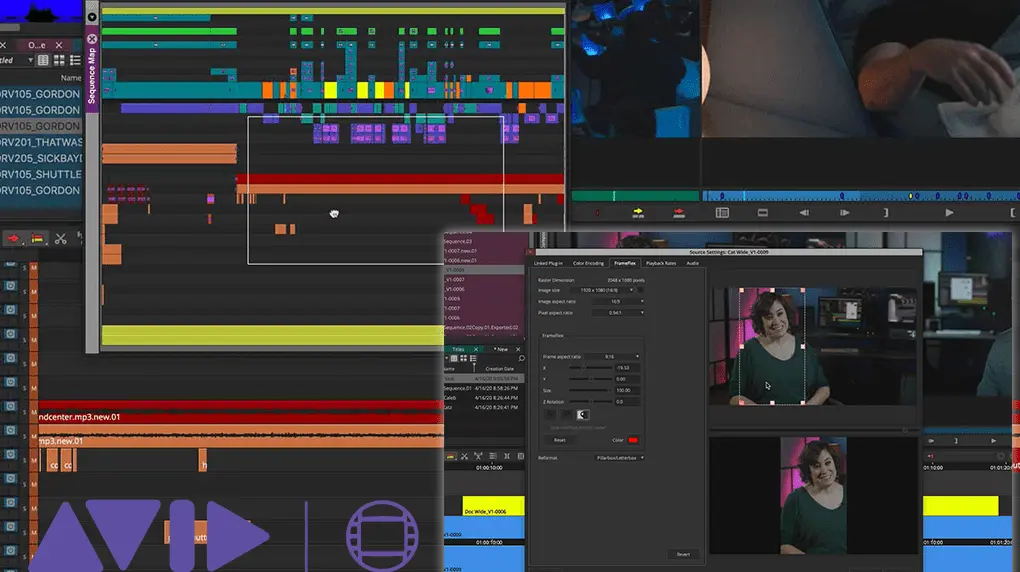Mute the track holding the cc clips
1020x572 pixels.
(x=33, y=461)
